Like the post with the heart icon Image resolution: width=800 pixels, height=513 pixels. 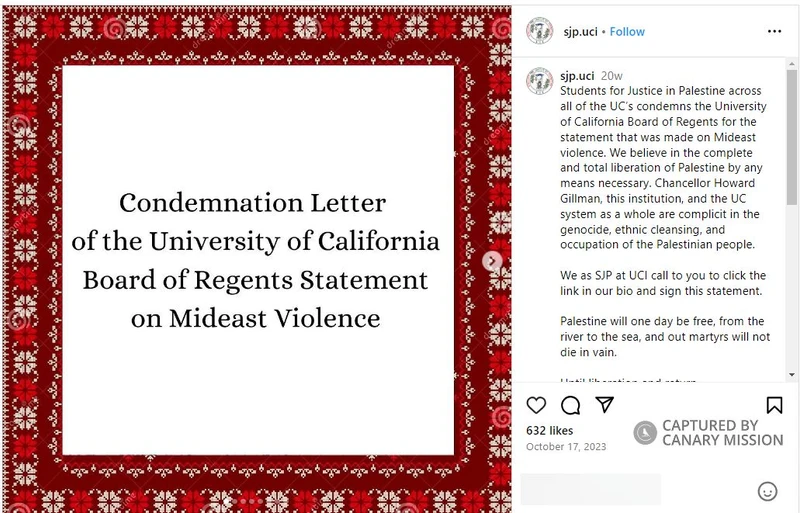pyautogui.click(x=537, y=405)
